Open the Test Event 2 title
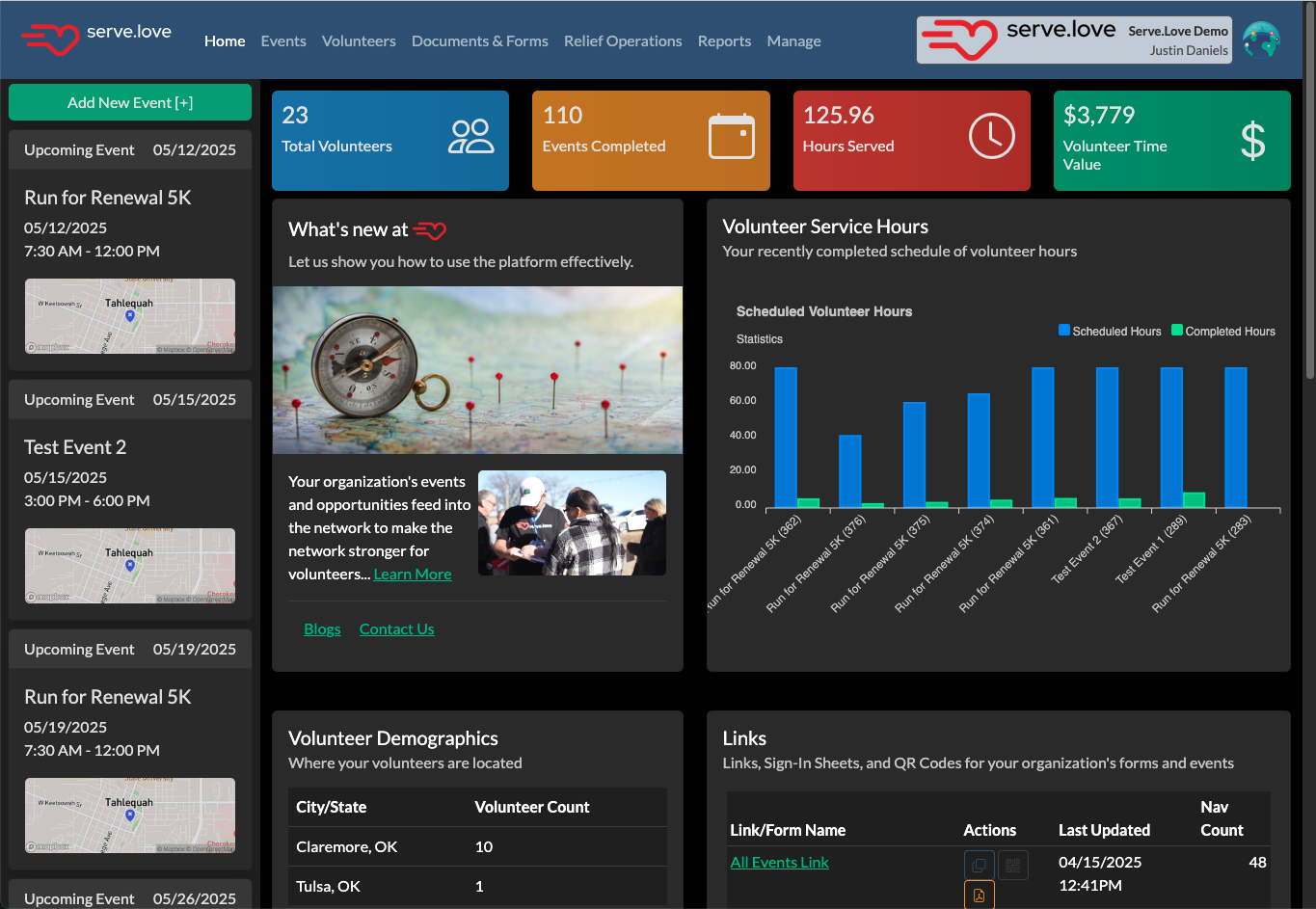The width and height of the screenshot is (1316, 909). pyautogui.click(x=75, y=447)
